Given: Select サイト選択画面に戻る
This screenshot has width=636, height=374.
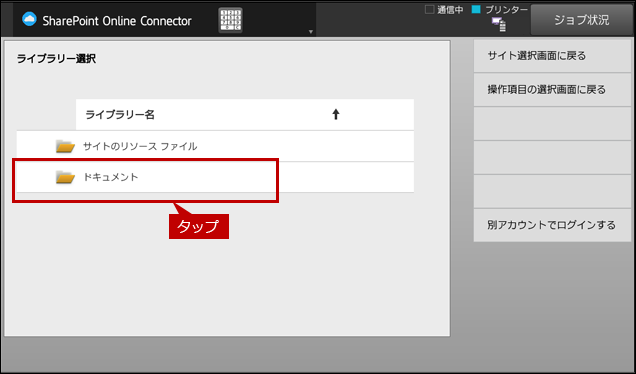Looking at the screenshot, I should click(552, 56).
